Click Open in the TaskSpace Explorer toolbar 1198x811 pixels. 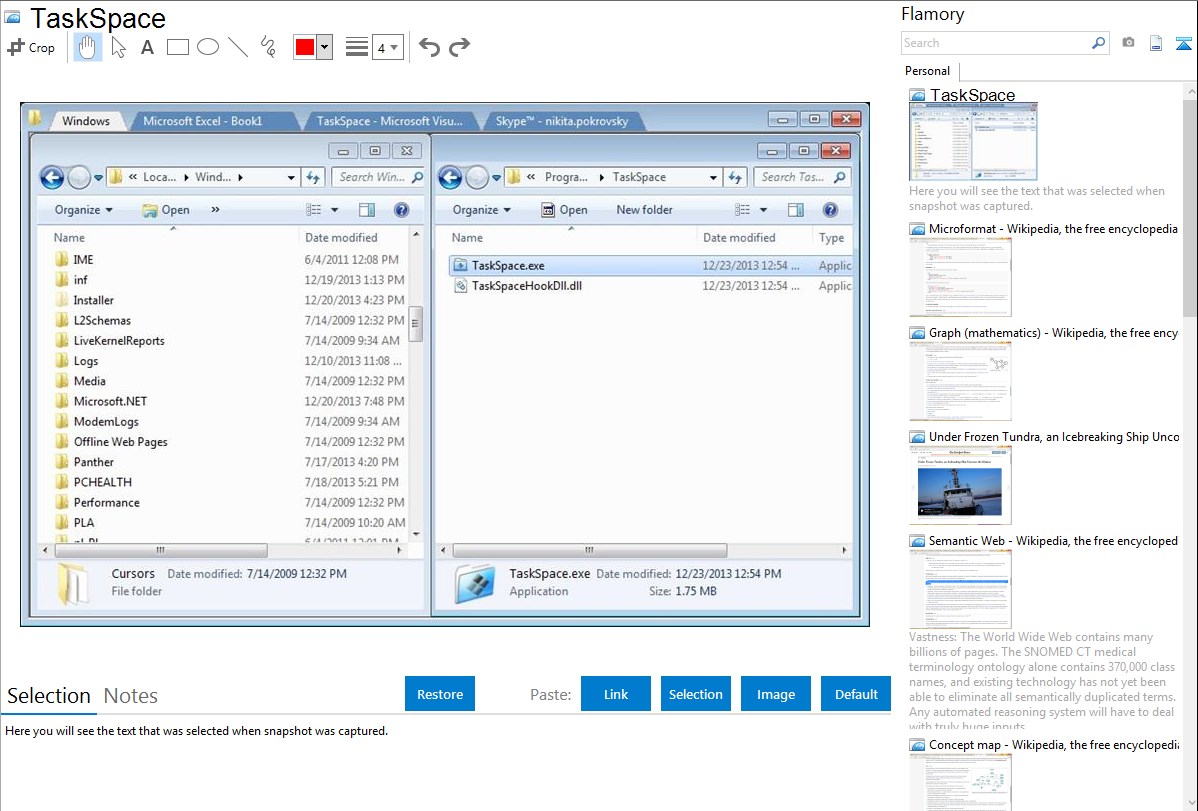click(x=564, y=209)
